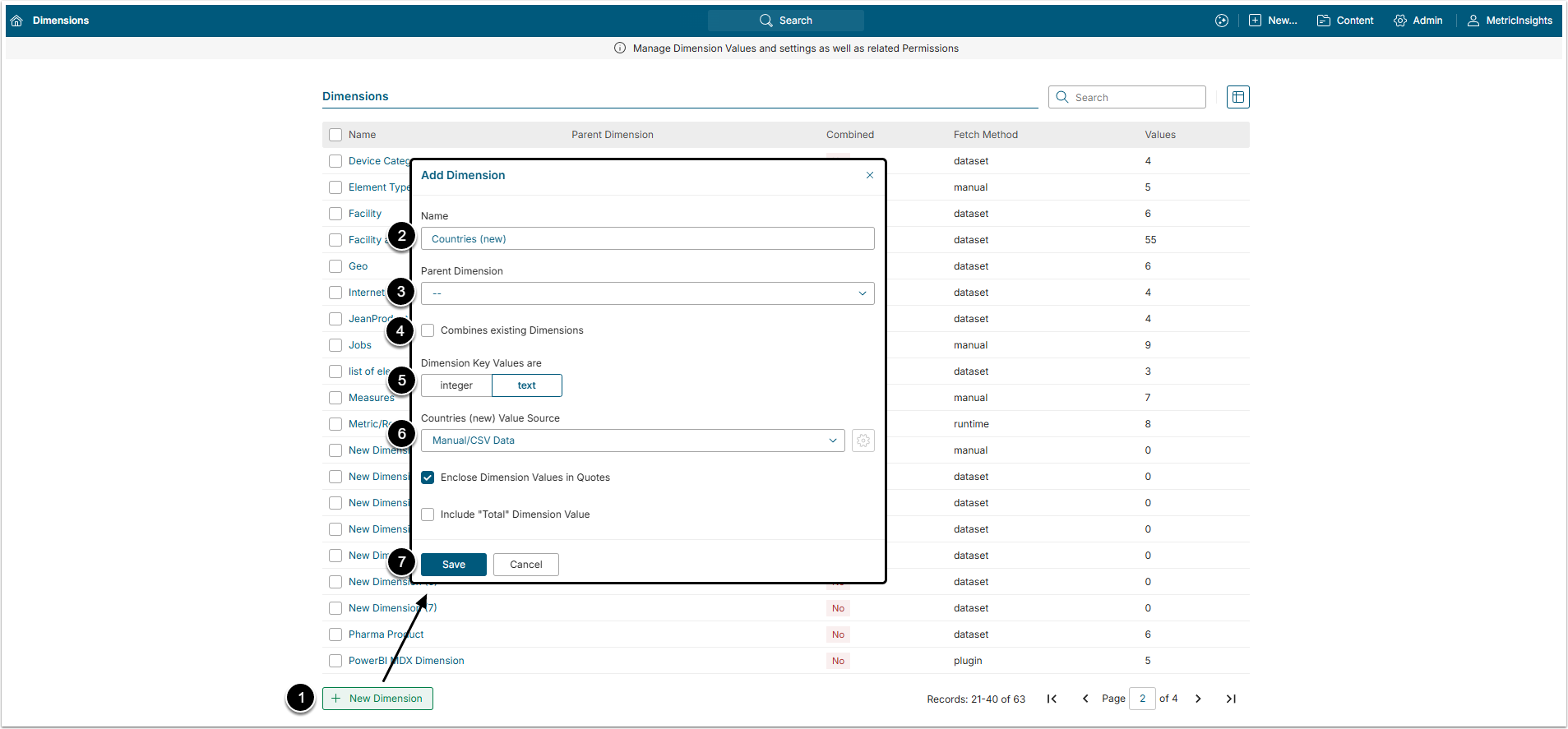Screen dimensions: 1568x729
Task: Check the Pharma Product row checkbox
Action: [x=335, y=634]
